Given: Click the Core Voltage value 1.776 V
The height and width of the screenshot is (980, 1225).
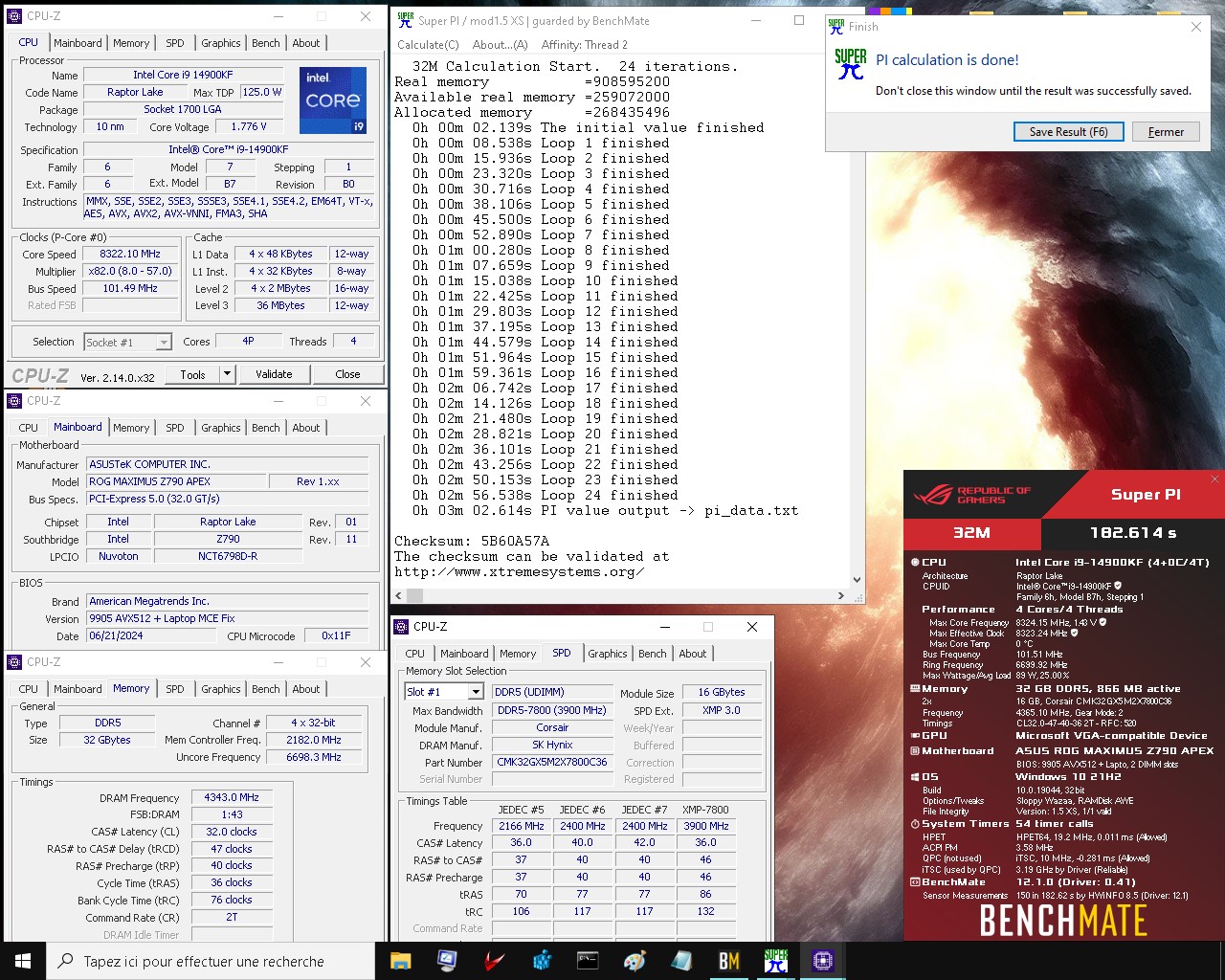Looking at the screenshot, I should 249,126.
